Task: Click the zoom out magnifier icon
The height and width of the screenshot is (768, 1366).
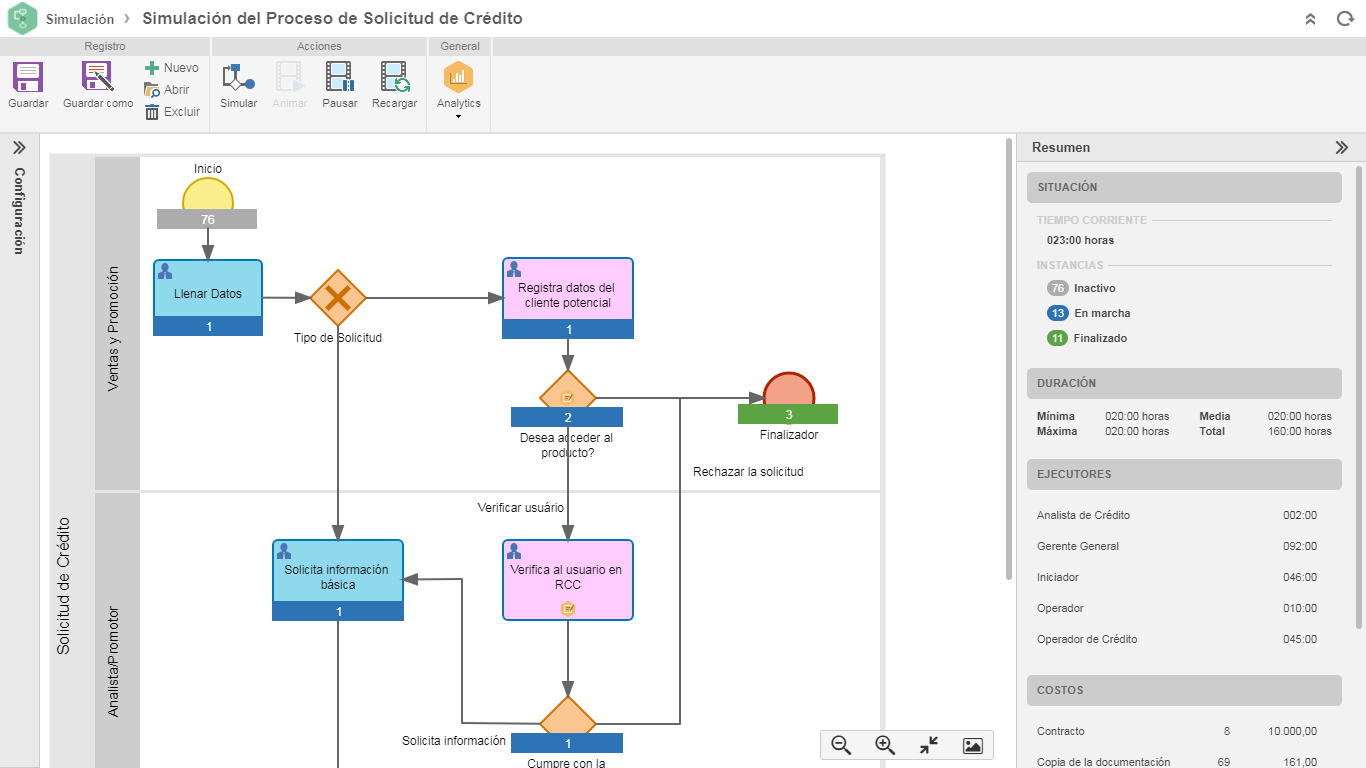Action: (x=840, y=745)
